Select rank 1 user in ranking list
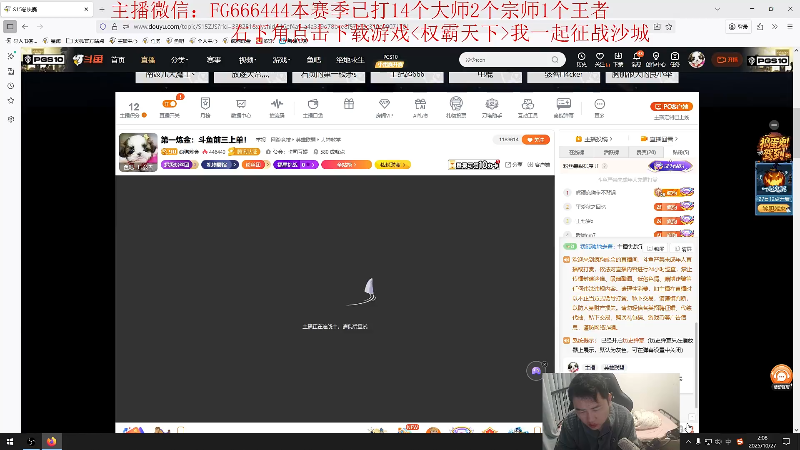Viewport: 800px width, 450px height. [629, 192]
